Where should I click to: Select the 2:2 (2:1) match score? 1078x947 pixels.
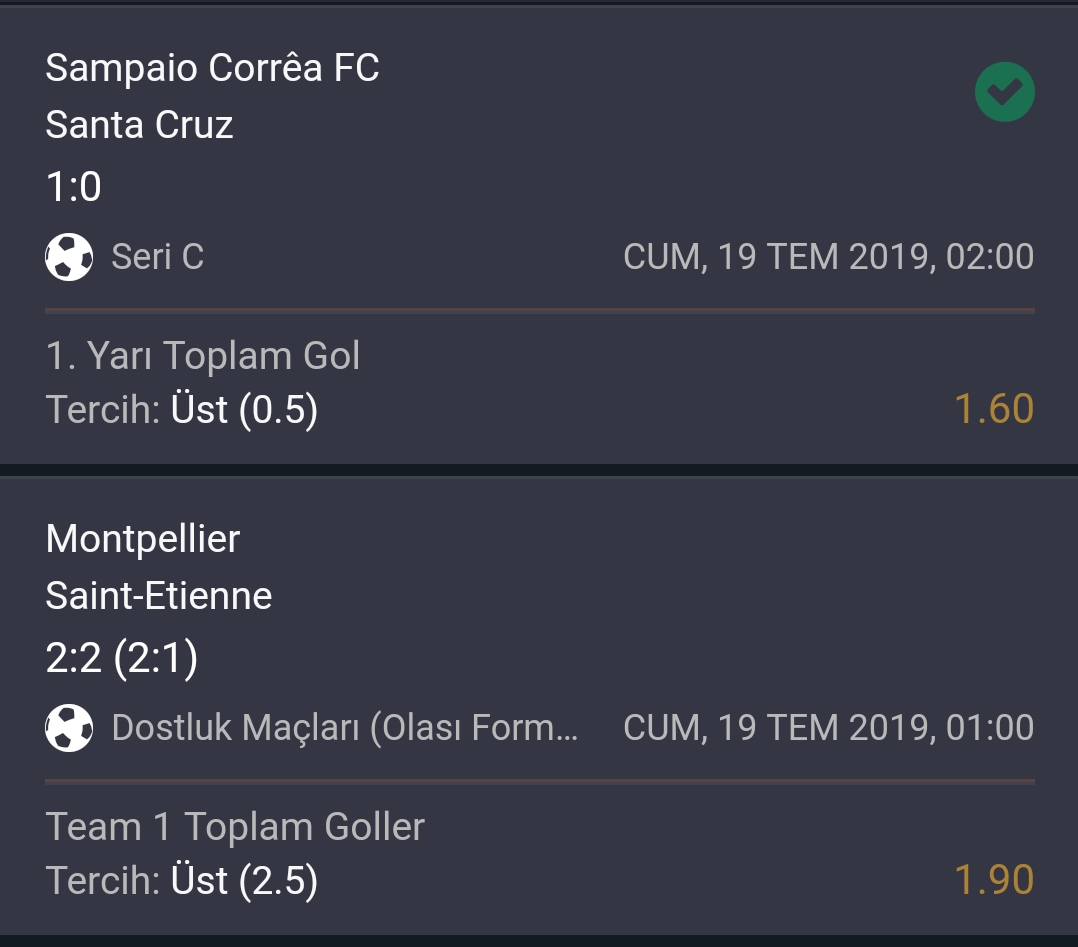point(122,657)
